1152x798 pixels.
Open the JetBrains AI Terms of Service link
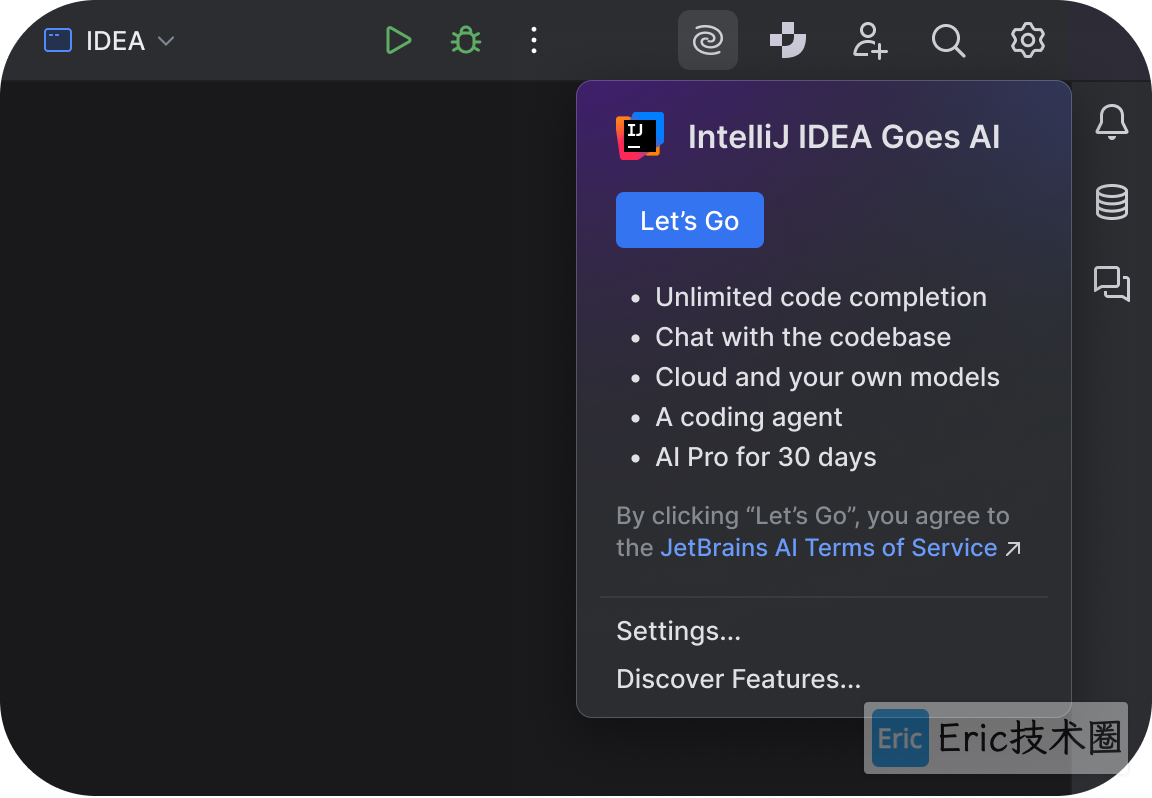click(828, 548)
